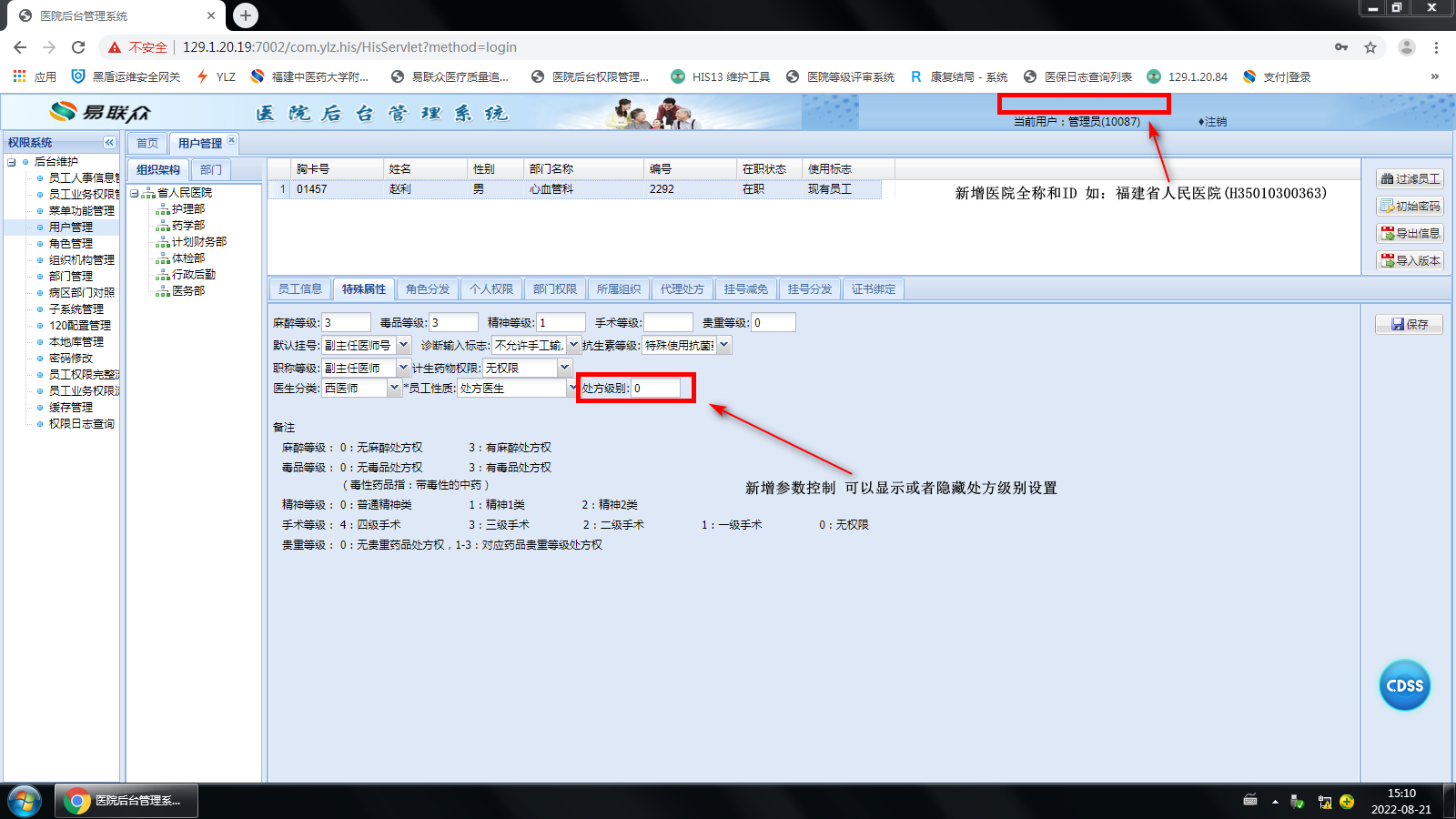
Task: Open the 应用 apps bookmark
Action: (x=35, y=76)
